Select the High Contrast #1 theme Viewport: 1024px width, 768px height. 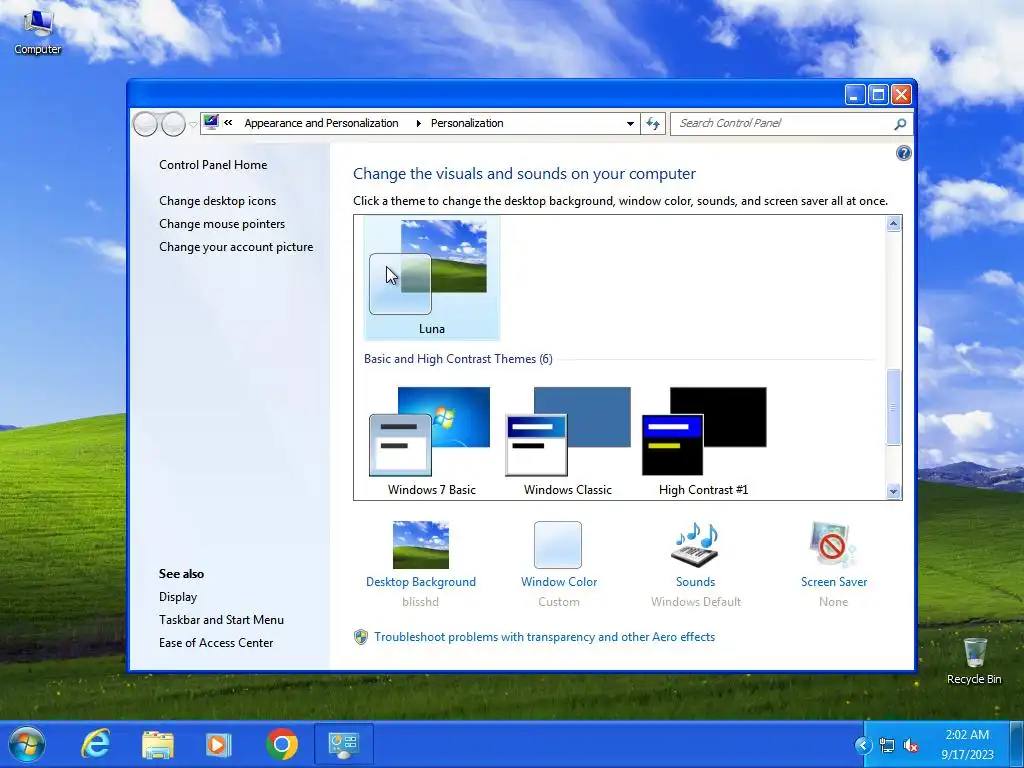click(703, 441)
